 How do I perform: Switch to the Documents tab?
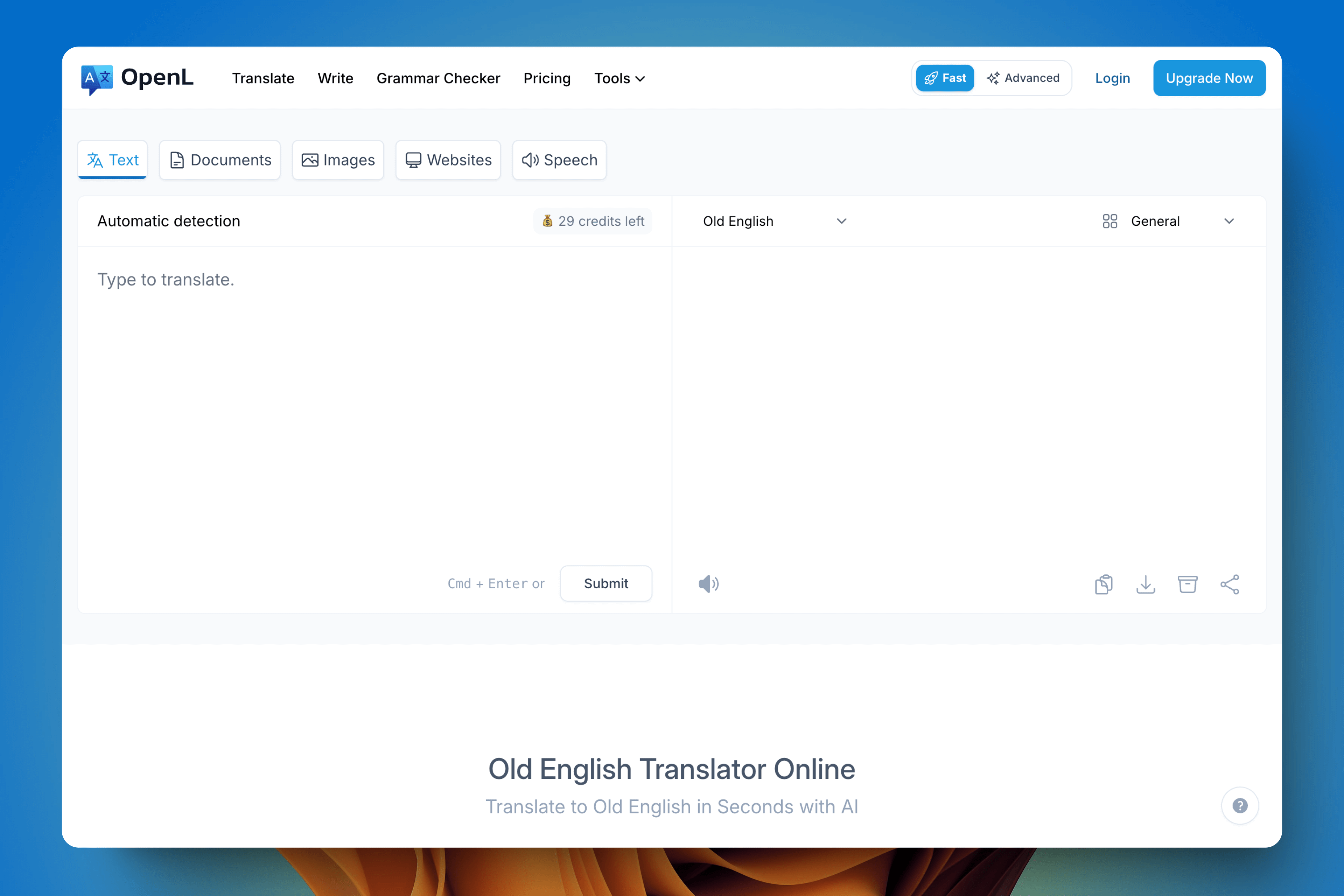pos(220,160)
